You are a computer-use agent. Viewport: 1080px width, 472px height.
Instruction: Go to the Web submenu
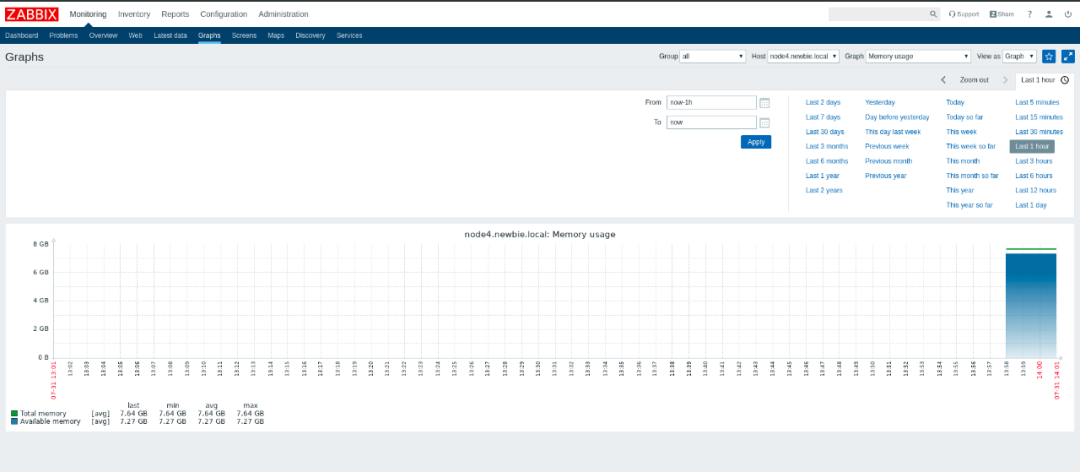(136, 35)
